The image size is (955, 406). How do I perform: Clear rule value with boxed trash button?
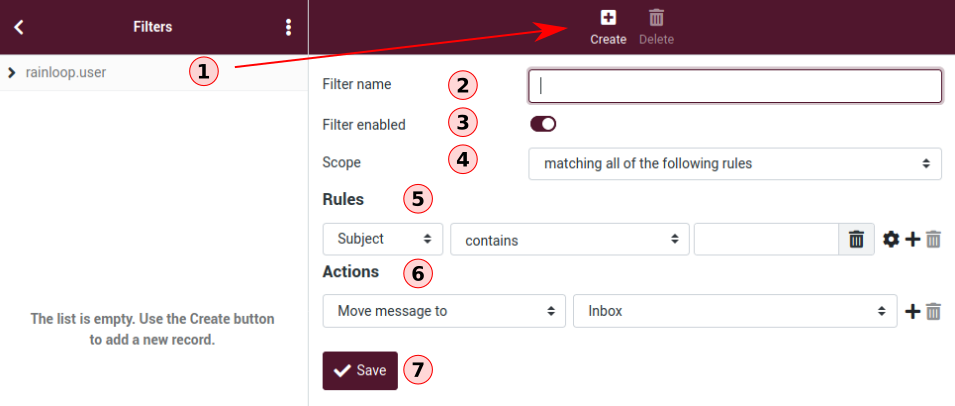(x=856, y=239)
